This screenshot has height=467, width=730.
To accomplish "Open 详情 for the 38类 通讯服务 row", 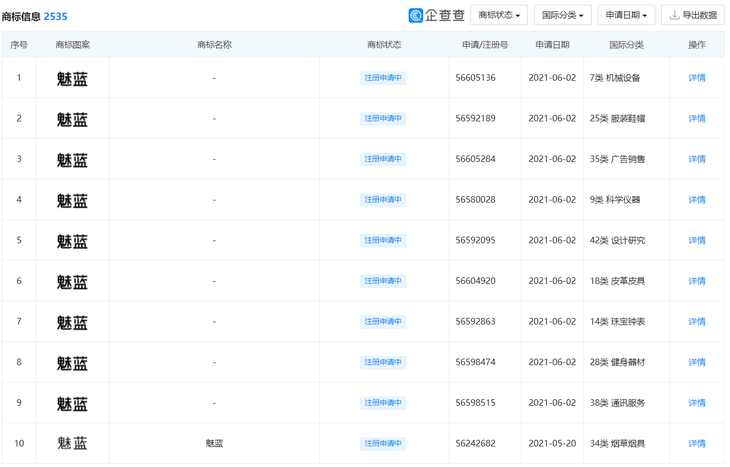I will point(697,403).
